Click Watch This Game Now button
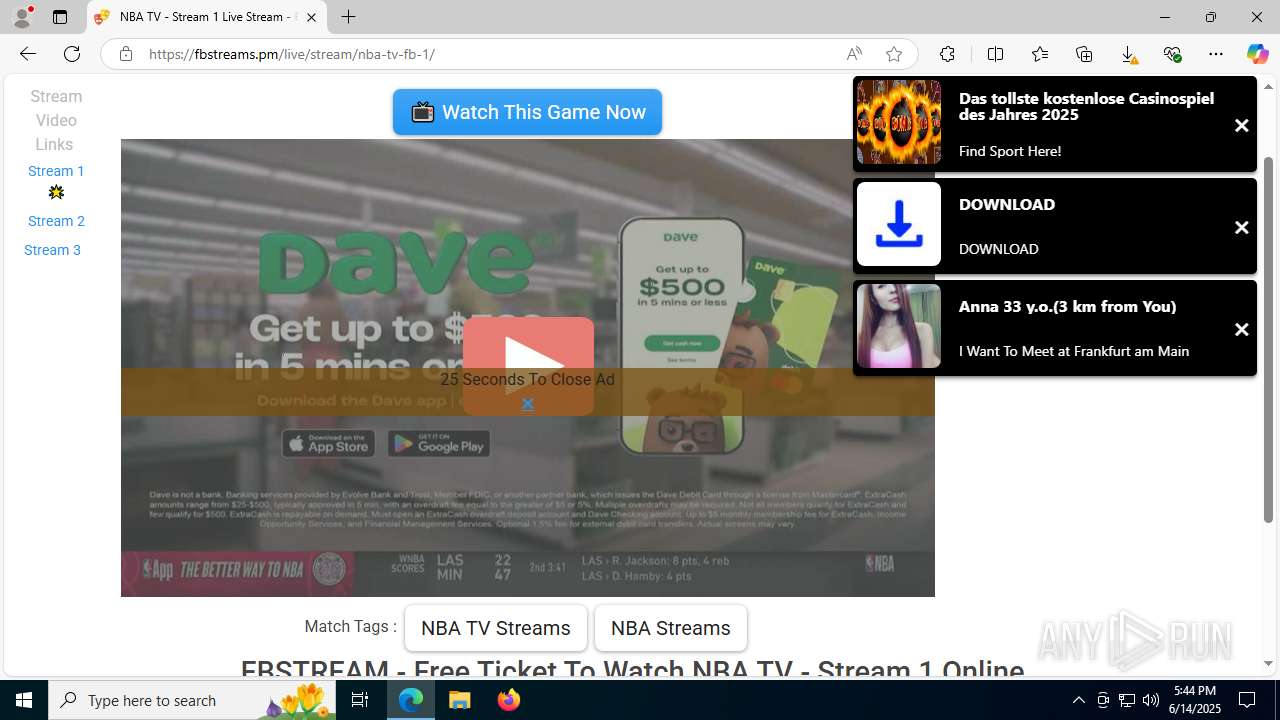This screenshot has height=720, width=1280. coord(527,112)
